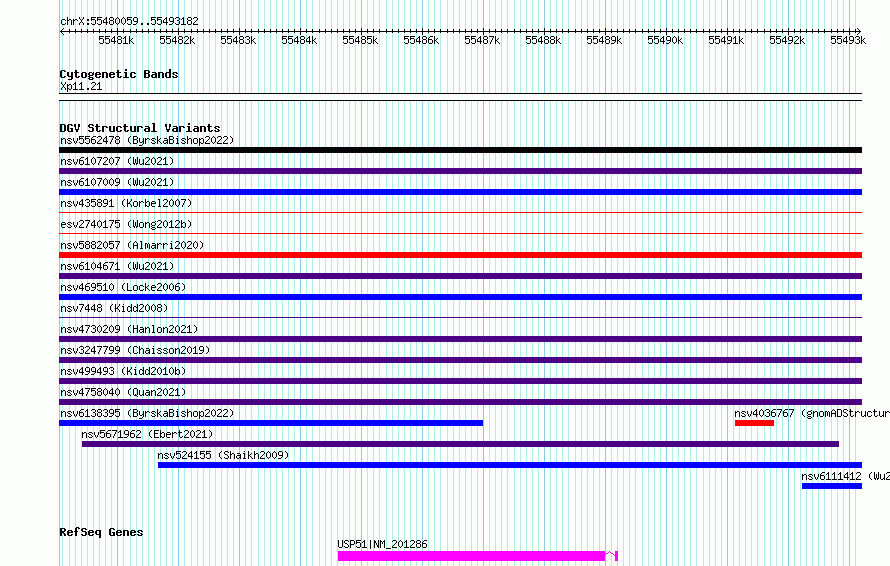Click the 55482k ruler position
The height and width of the screenshot is (566, 890).
177,40
